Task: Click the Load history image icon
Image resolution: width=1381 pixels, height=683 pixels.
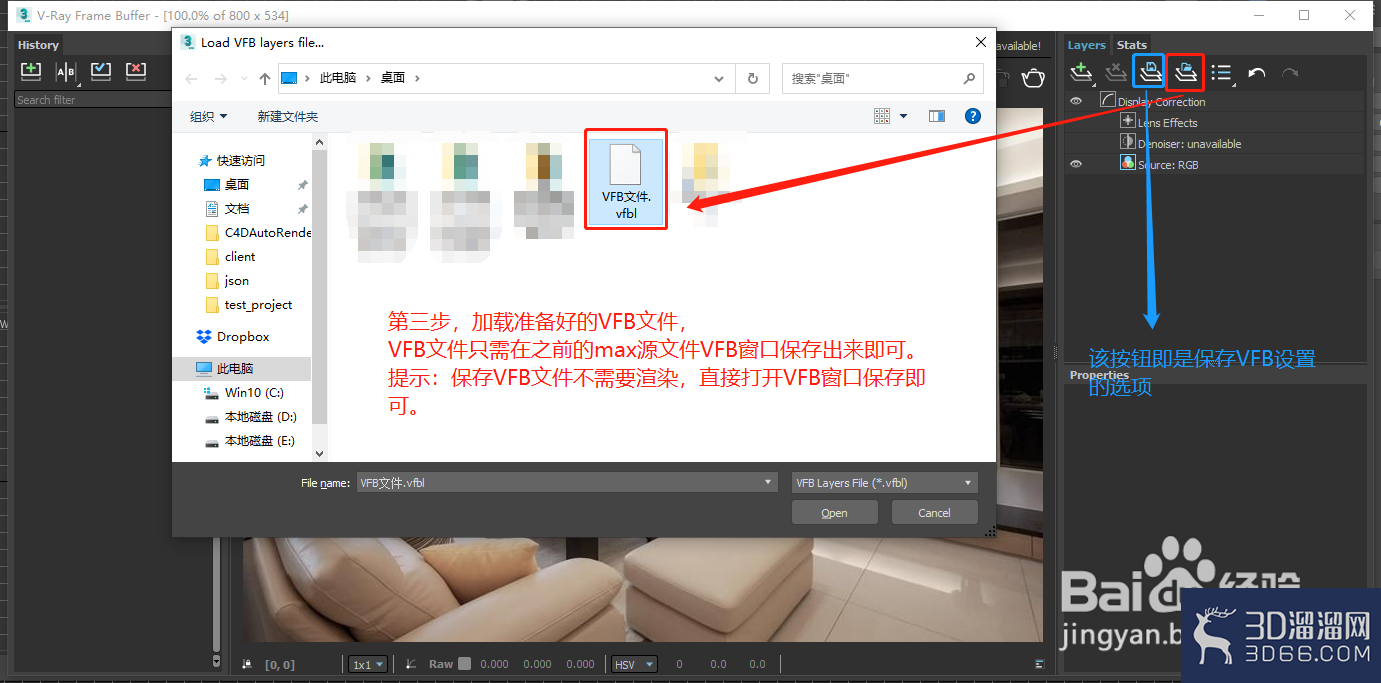Action: (x=101, y=71)
